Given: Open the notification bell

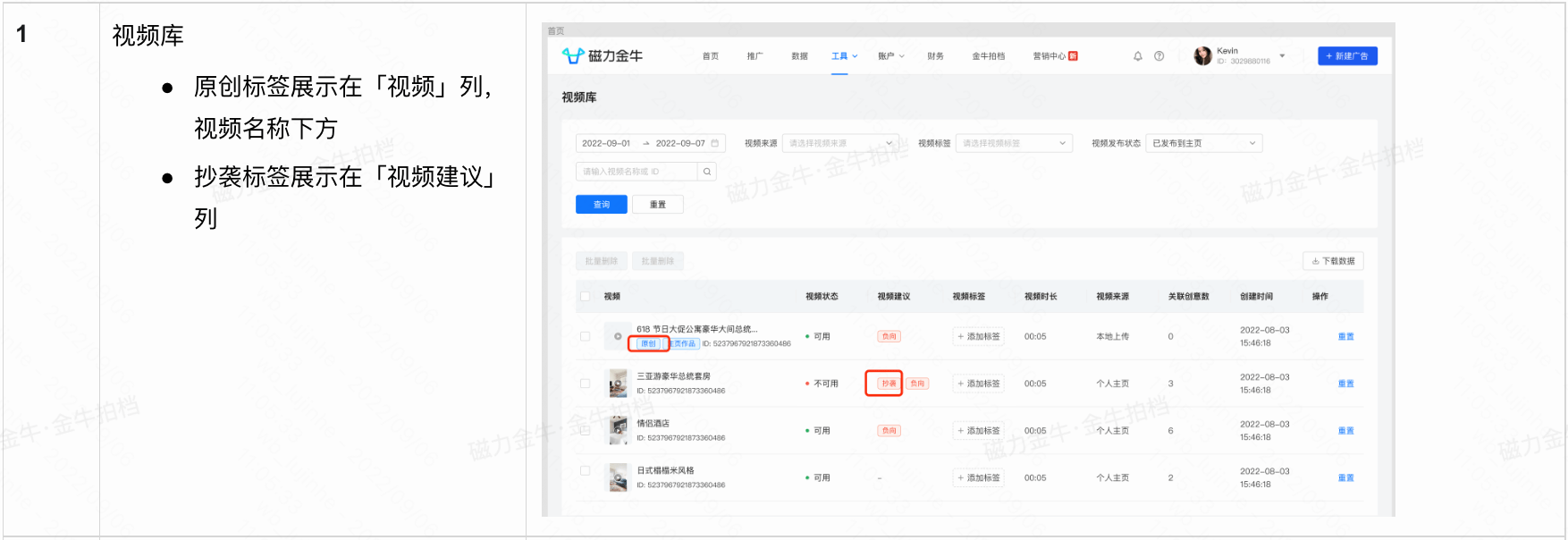Looking at the screenshot, I should 1138,56.
